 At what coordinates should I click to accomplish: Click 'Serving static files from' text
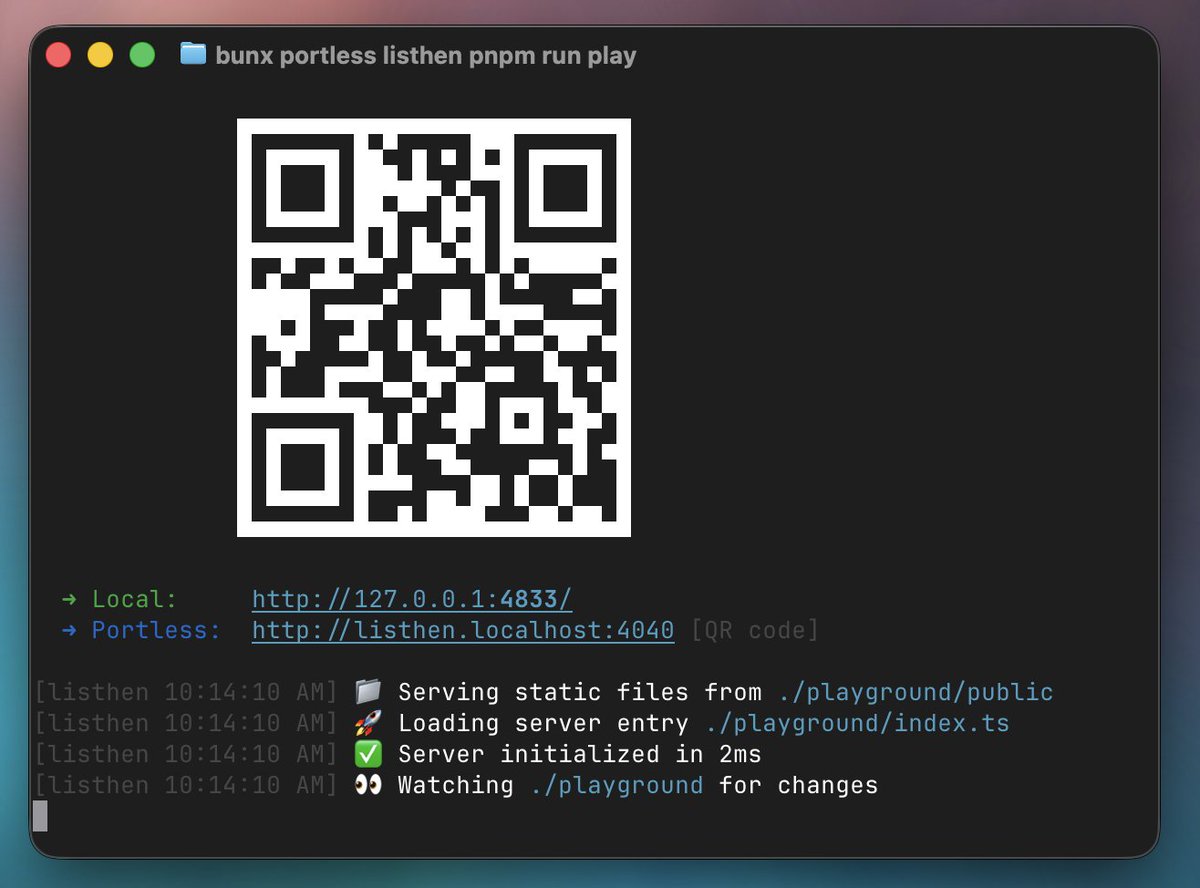pos(580,692)
